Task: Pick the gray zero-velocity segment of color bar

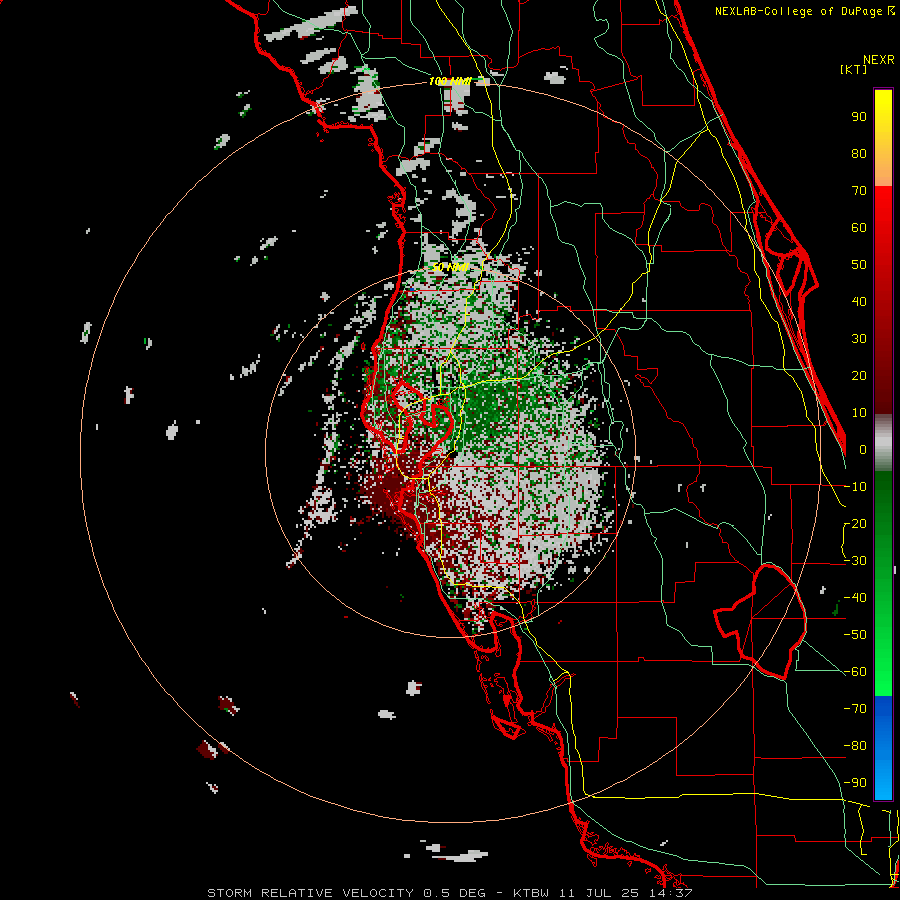Action: pyautogui.click(x=883, y=443)
